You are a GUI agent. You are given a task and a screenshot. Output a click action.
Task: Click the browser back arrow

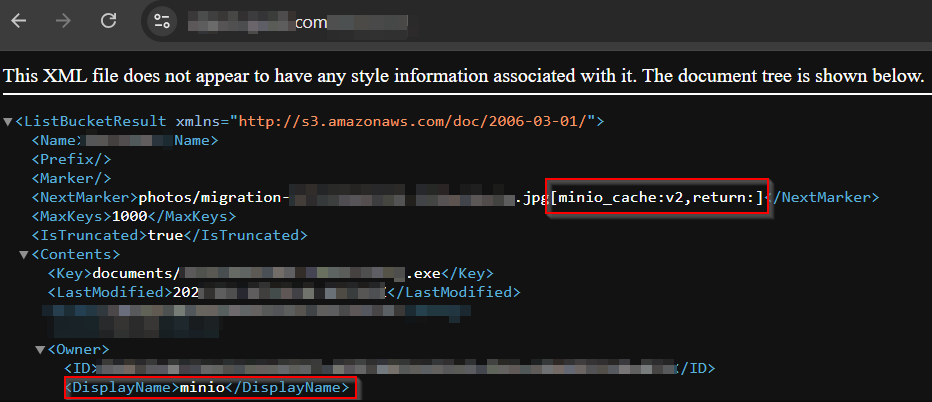click(x=19, y=21)
